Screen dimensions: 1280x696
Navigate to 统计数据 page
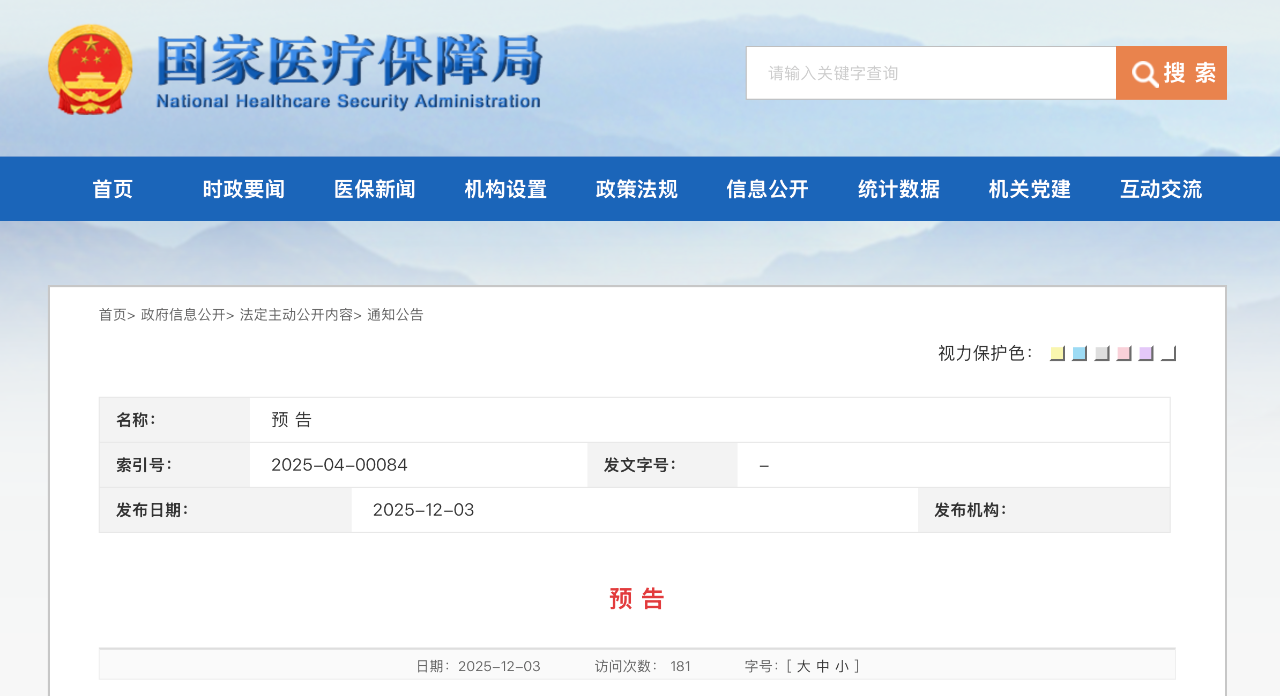tap(899, 189)
